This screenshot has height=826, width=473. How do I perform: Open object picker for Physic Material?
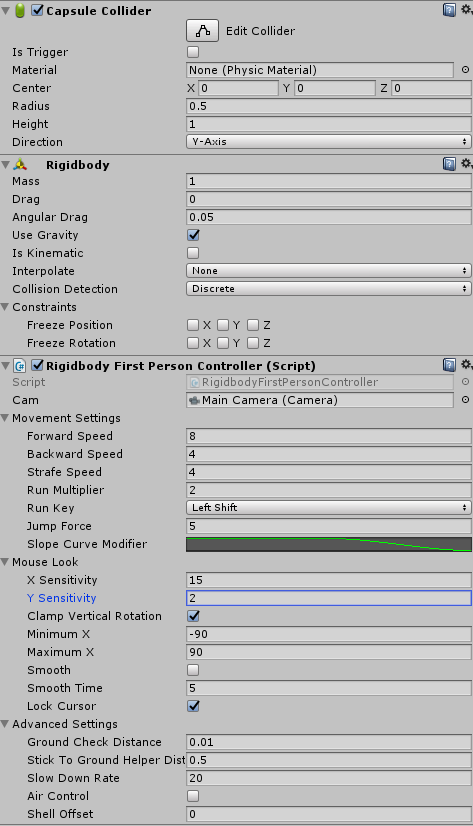[465, 70]
